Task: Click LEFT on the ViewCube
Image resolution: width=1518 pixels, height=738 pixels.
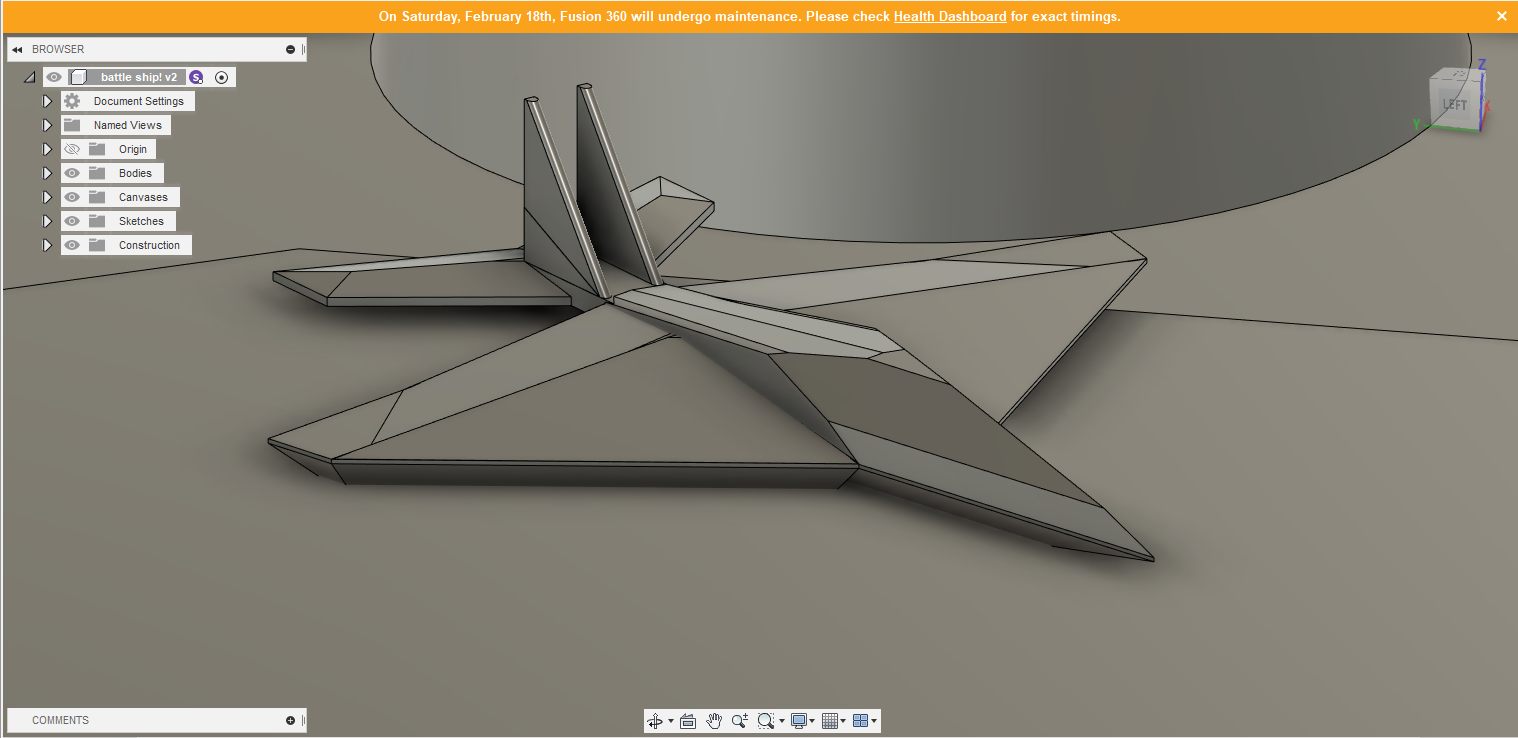Action: [1453, 103]
